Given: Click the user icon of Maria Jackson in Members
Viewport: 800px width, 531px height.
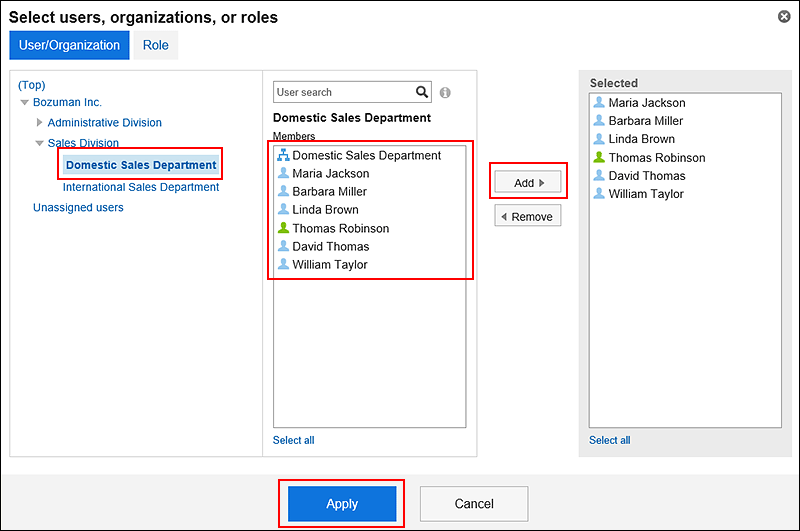Looking at the screenshot, I should click(283, 173).
